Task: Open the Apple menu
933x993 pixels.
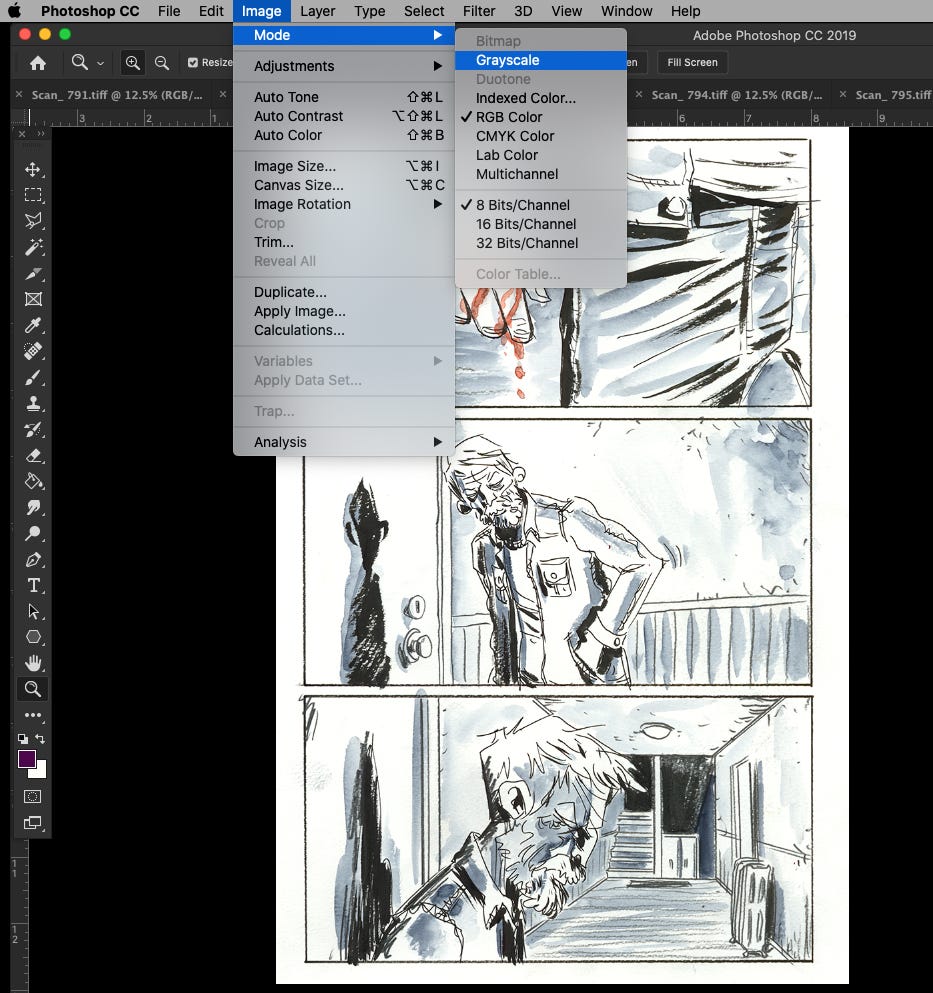Action: coord(14,11)
